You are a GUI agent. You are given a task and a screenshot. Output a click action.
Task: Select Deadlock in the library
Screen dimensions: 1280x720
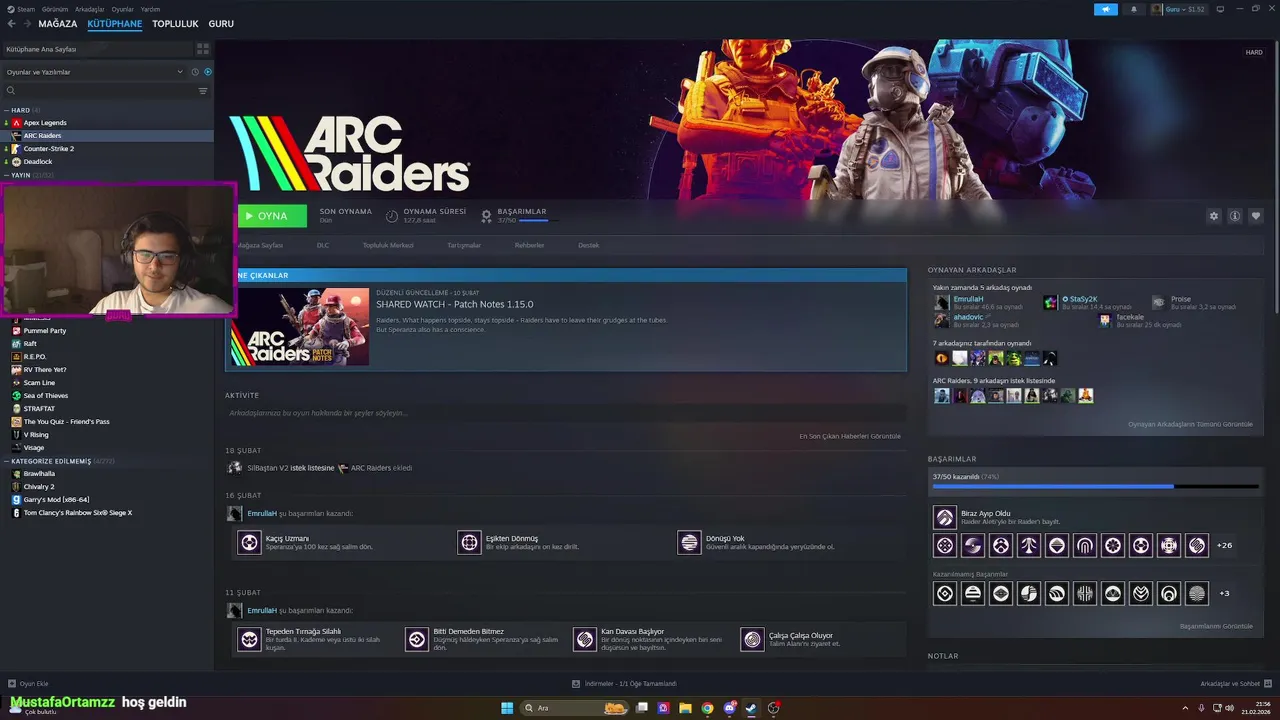point(38,162)
